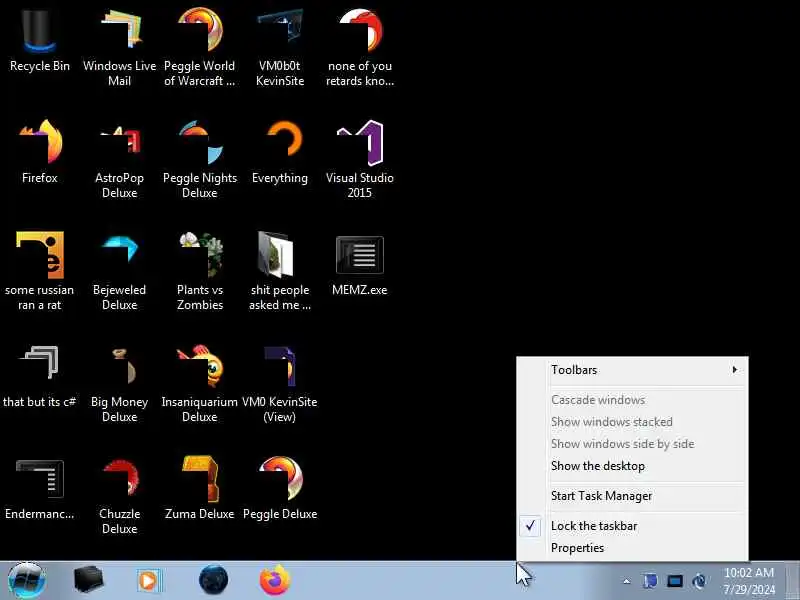Select Bejeweled Deluxe desktop icon
This screenshot has width=800, height=600.
coord(119,270)
